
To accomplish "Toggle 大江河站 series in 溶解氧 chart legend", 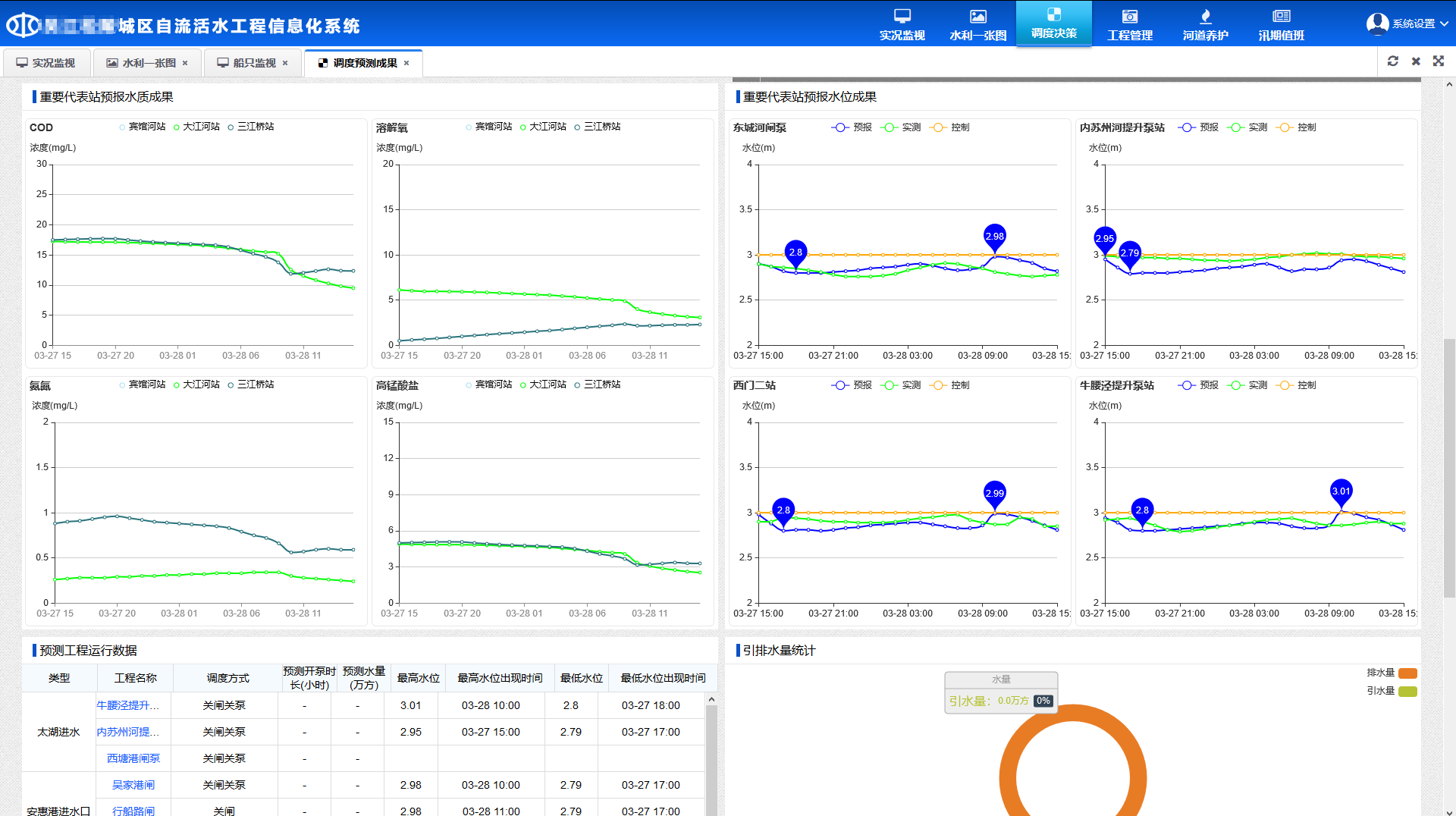I will click(x=543, y=127).
